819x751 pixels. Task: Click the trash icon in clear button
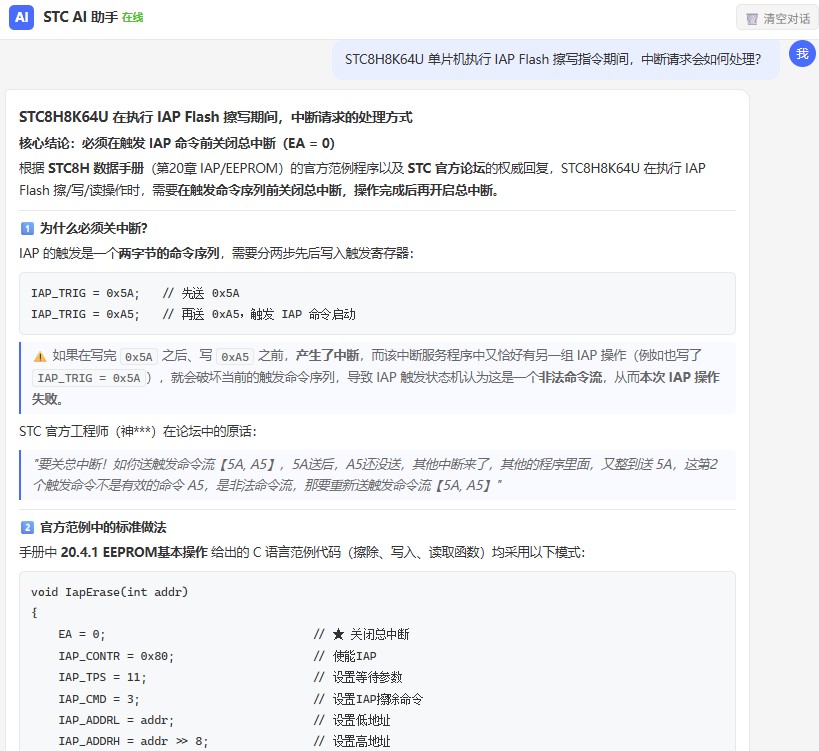pyautogui.click(x=752, y=19)
